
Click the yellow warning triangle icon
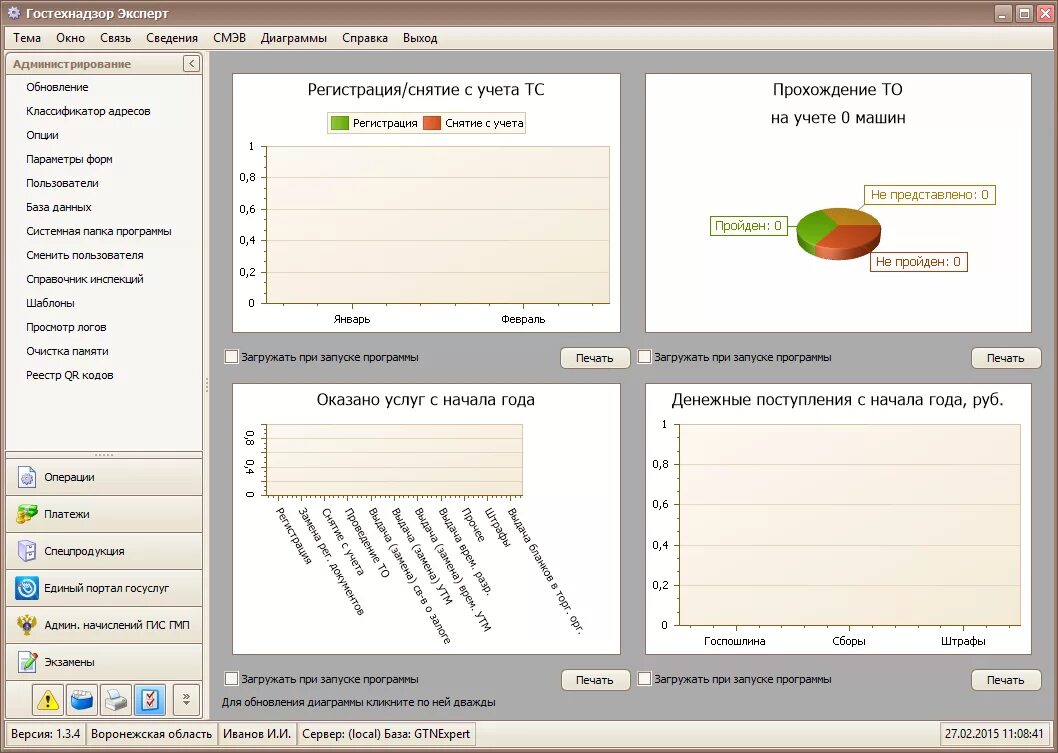pos(48,700)
